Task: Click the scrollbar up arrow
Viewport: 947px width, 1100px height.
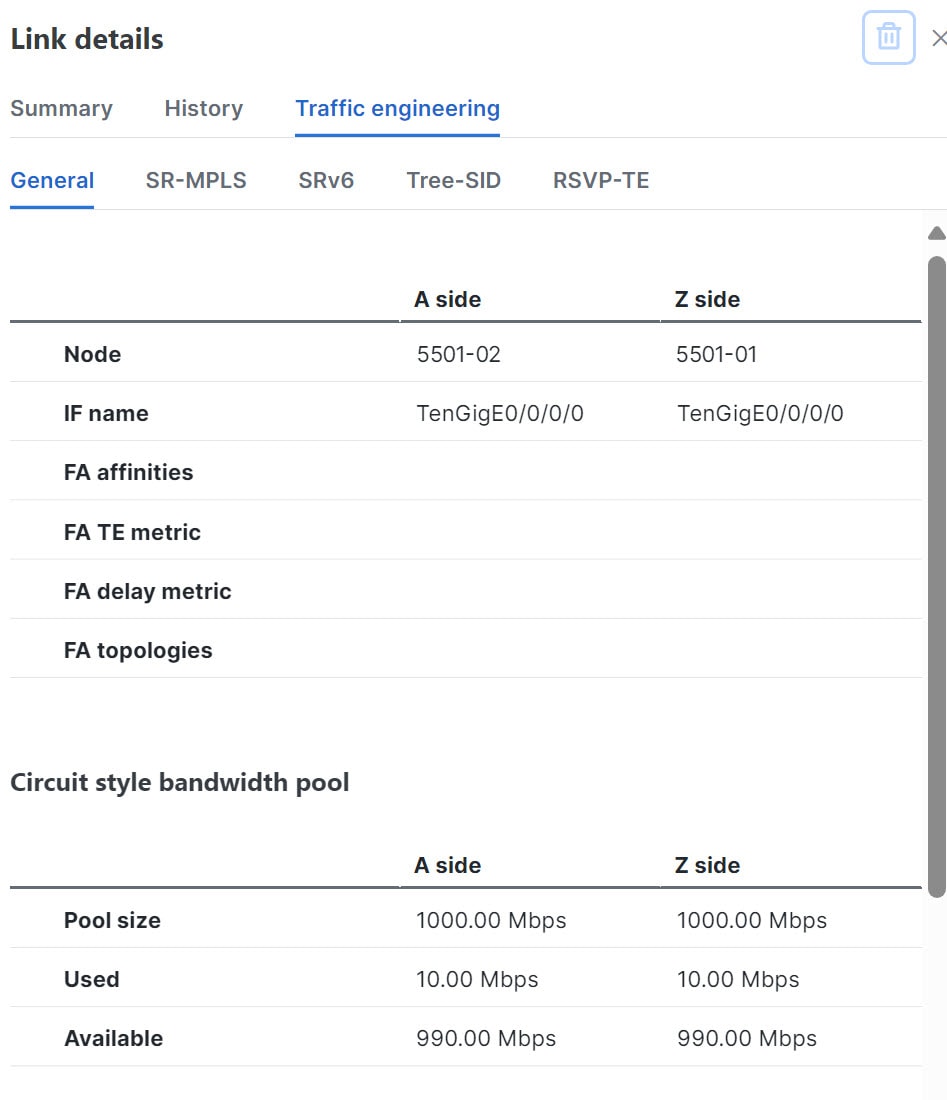Action: tap(934, 232)
